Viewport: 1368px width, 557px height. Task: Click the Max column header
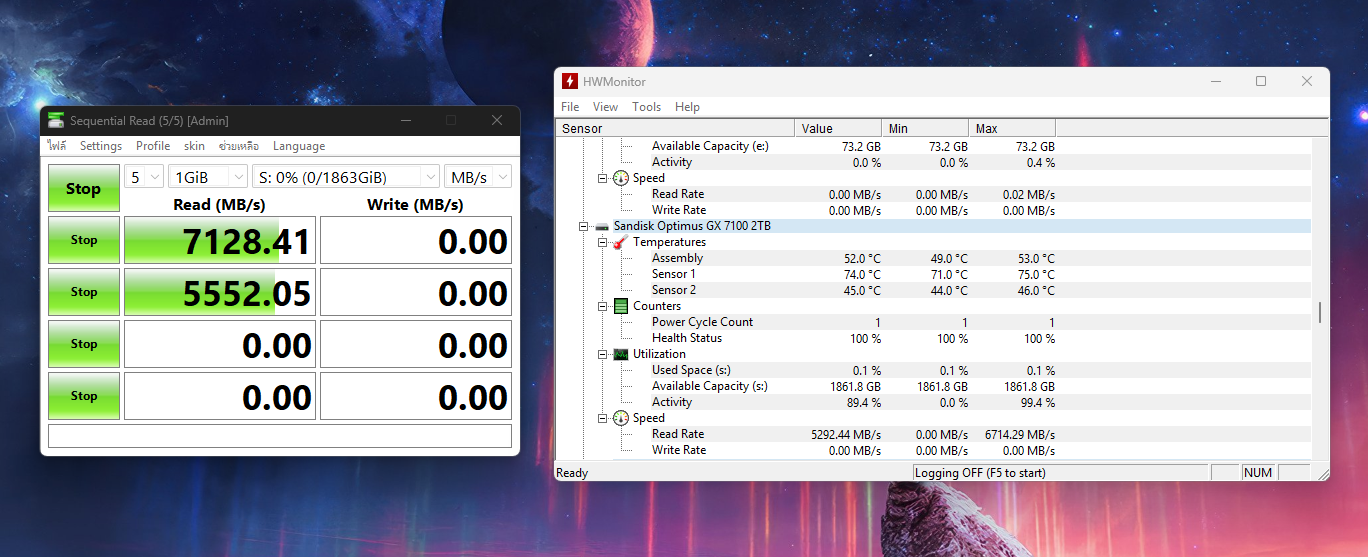coord(1012,128)
